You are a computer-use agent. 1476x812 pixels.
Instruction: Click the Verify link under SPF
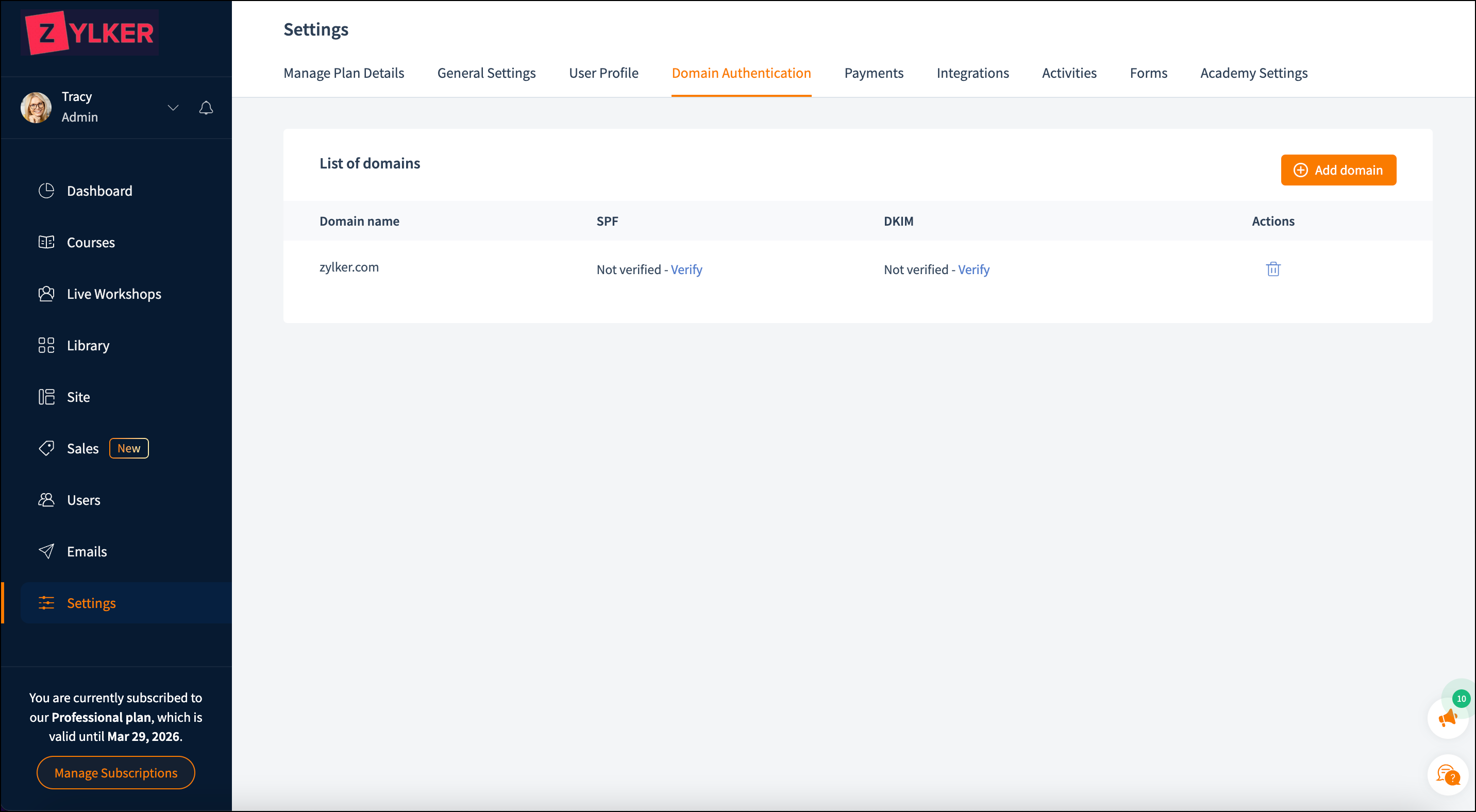[x=686, y=269]
